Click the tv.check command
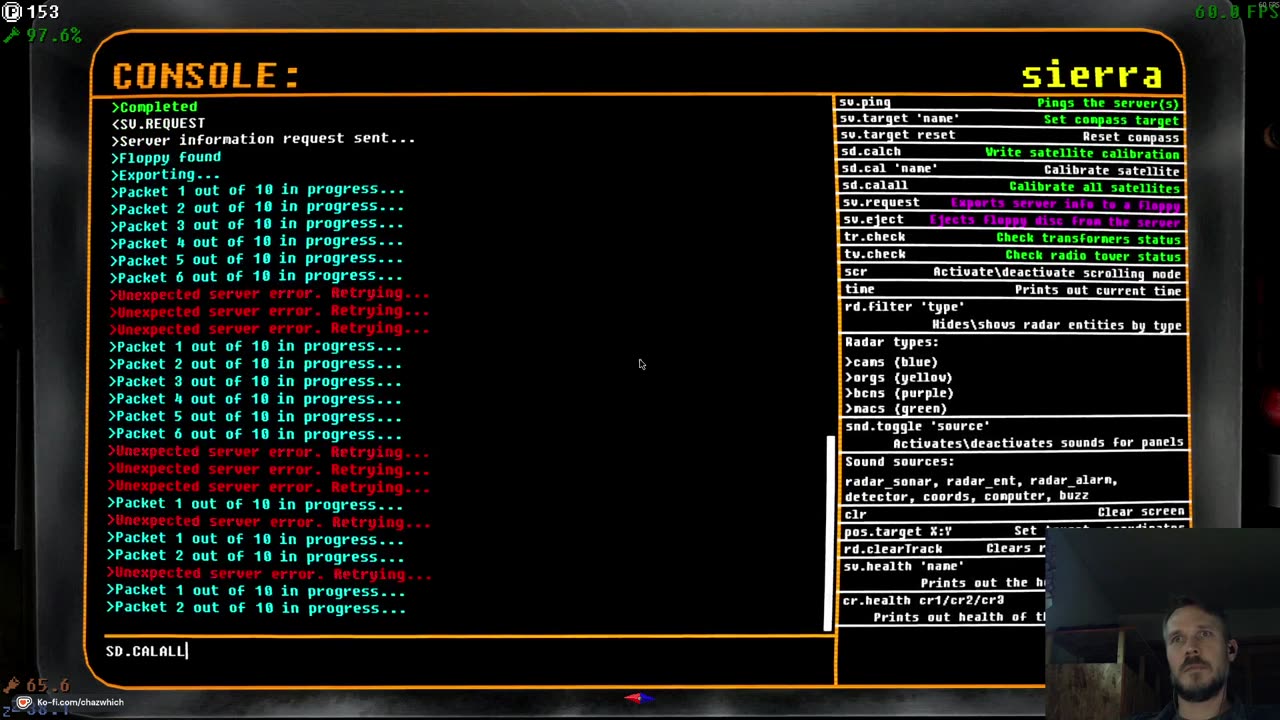1280x720 pixels. (x=875, y=254)
